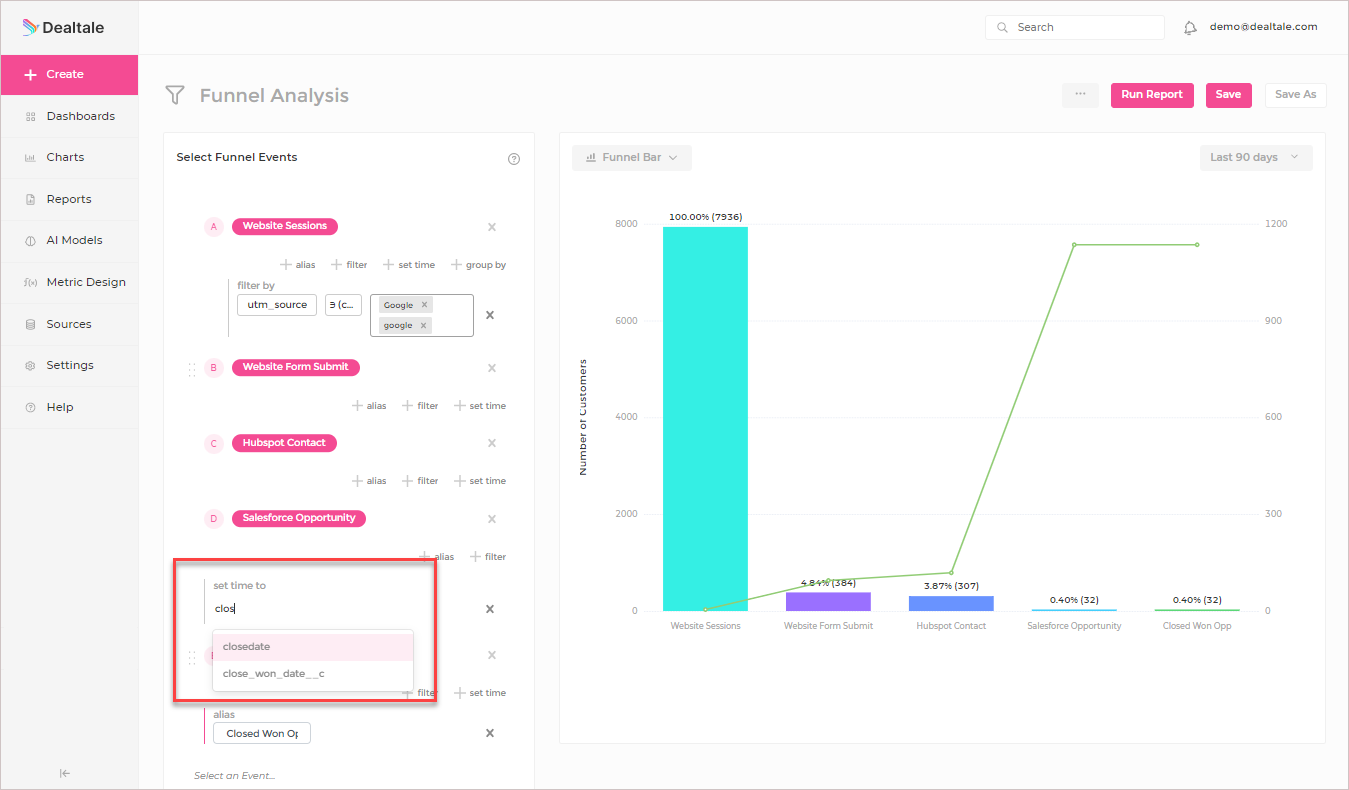Click the drag handle beside Website Form Submit
Image resolution: width=1349 pixels, height=790 pixels.
(x=192, y=369)
